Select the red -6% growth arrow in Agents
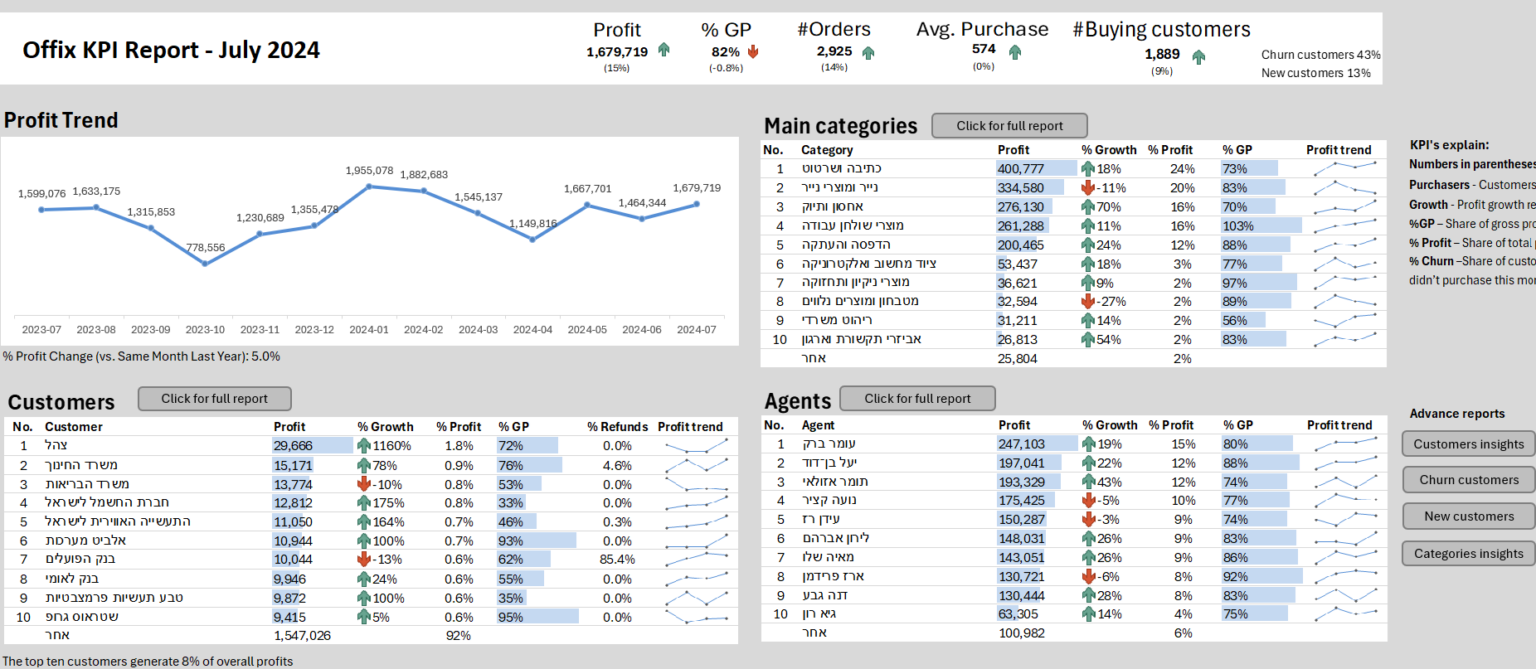The width and height of the screenshot is (1536, 669). (x=1088, y=577)
